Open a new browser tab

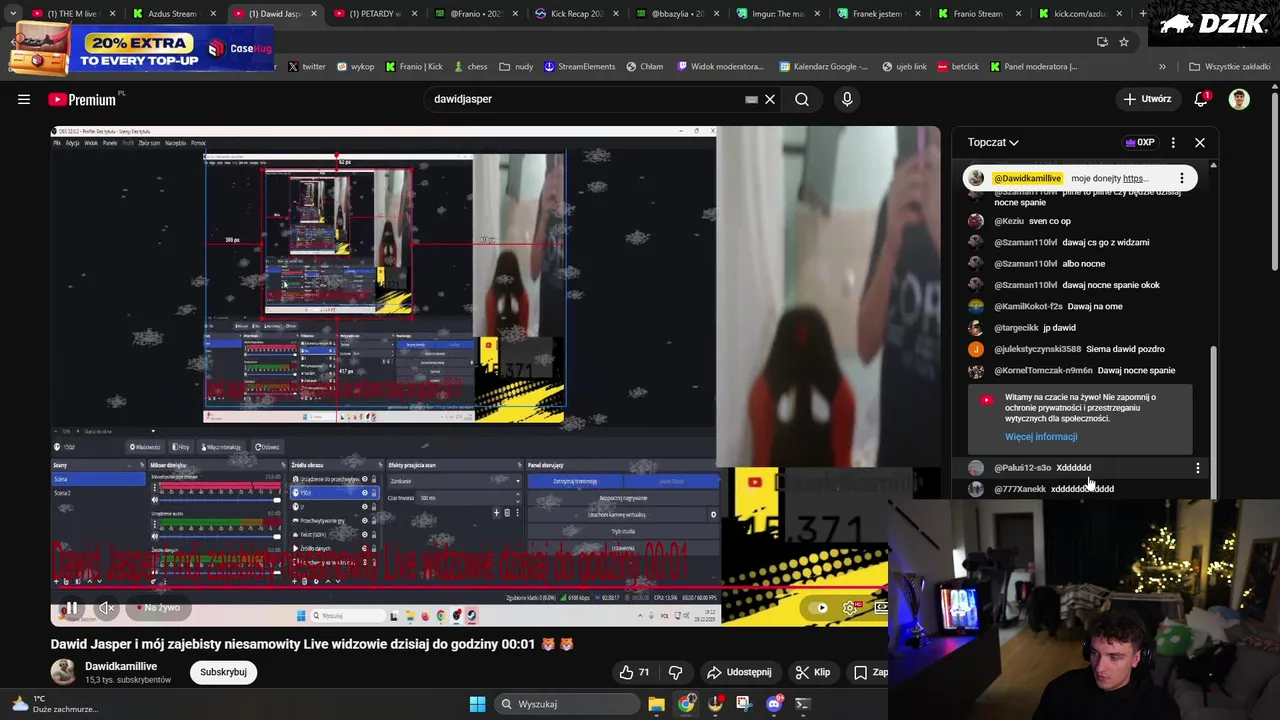point(1143,14)
